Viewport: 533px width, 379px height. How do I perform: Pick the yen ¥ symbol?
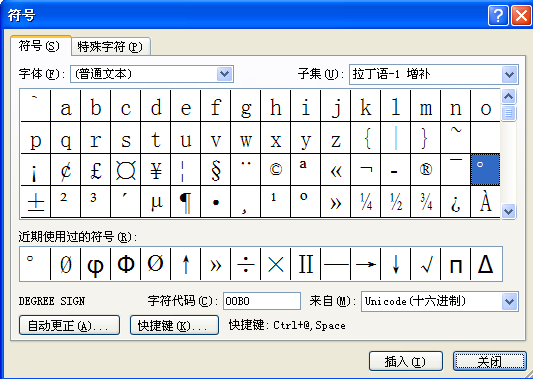pyautogui.click(x=156, y=169)
